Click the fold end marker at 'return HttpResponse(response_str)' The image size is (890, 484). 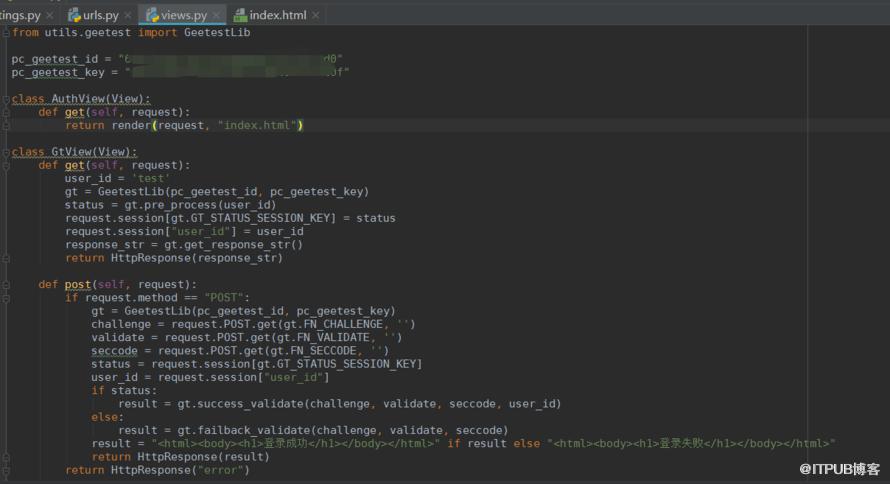point(6,259)
